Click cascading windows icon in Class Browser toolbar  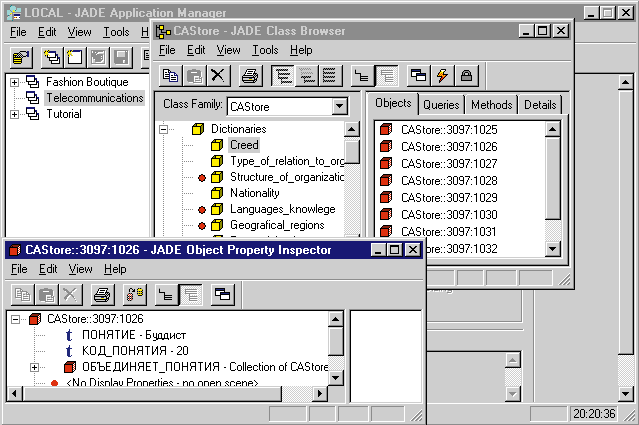pyautogui.click(x=418, y=76)
